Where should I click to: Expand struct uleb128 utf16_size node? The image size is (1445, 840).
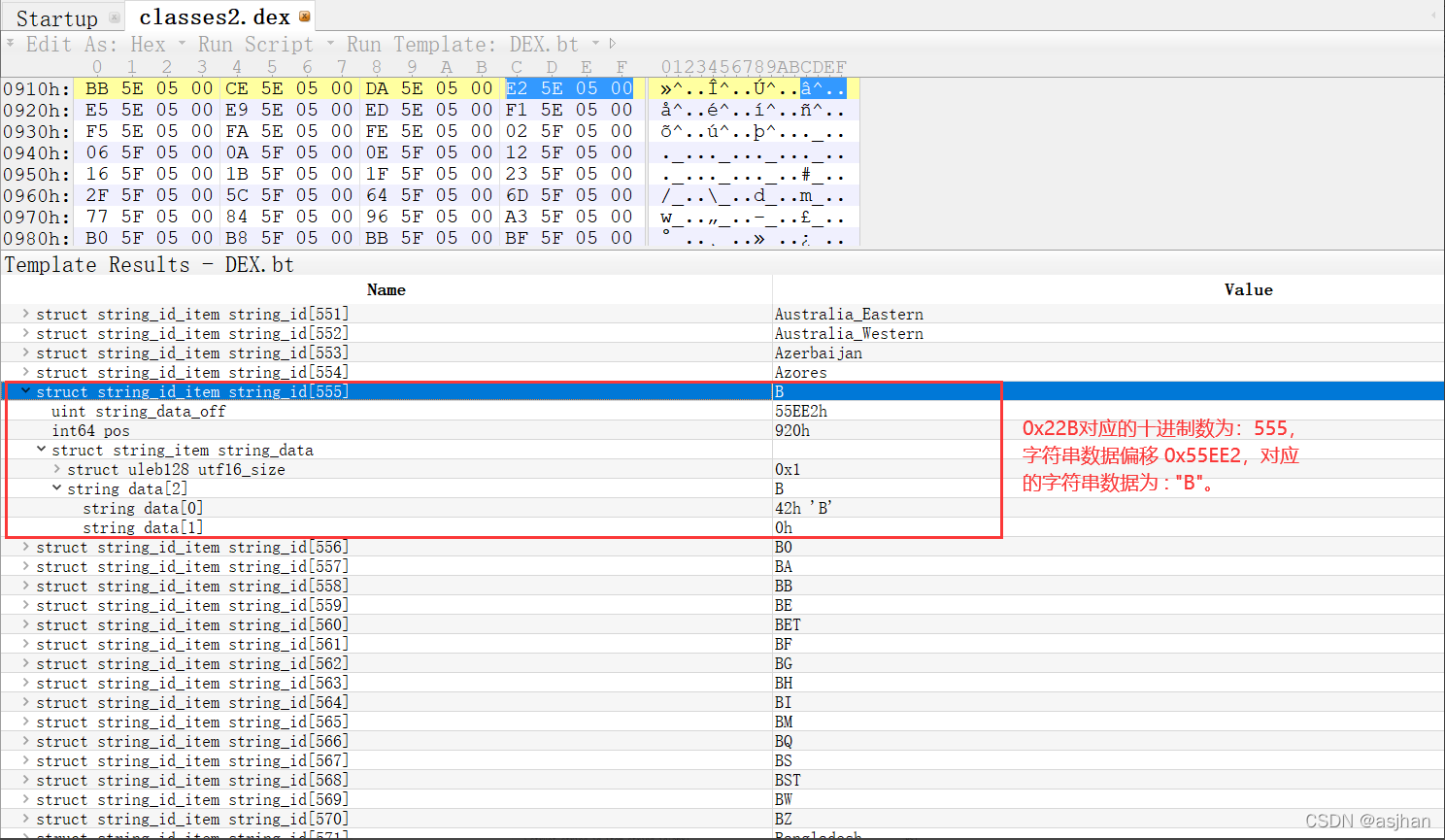point(56,469)
